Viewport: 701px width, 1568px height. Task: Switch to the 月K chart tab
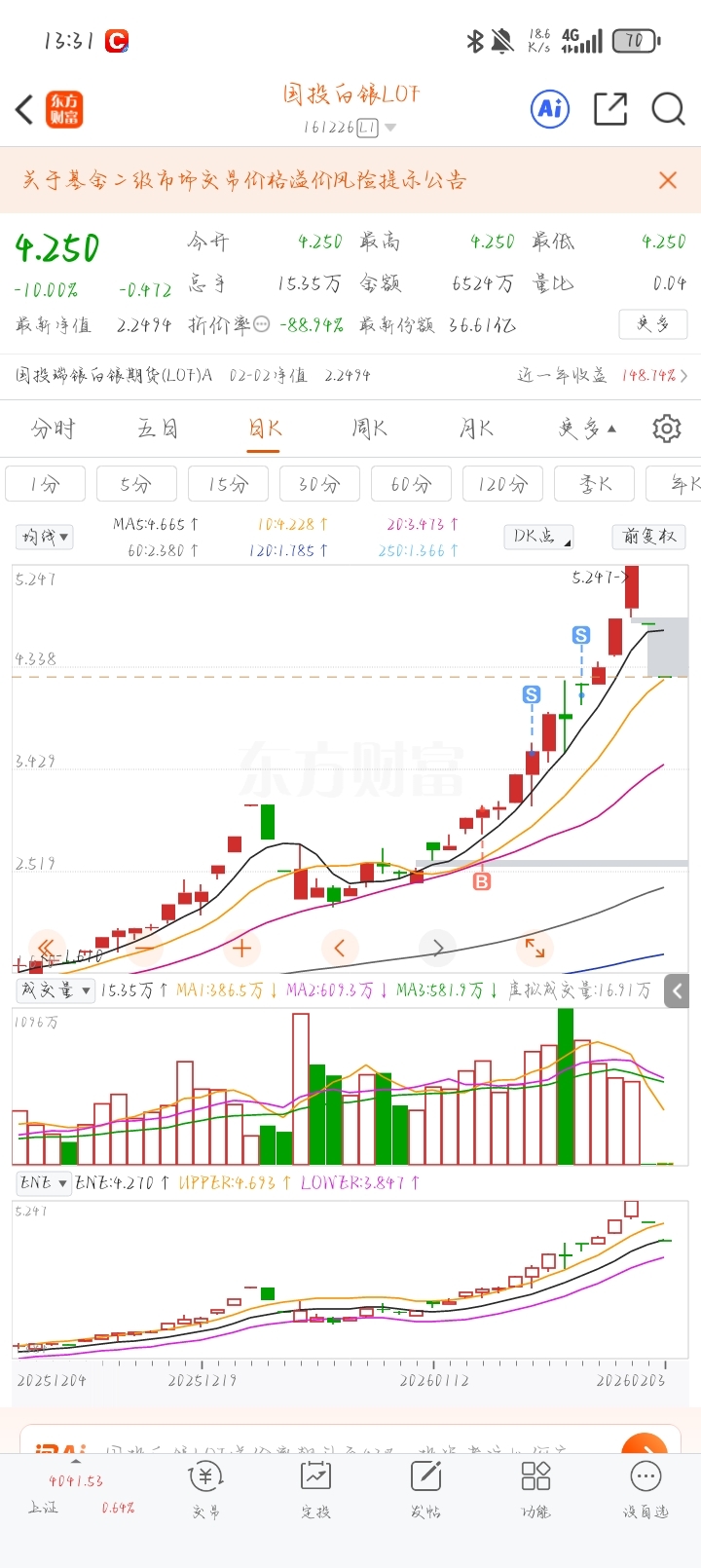click(x=476, y=429)
